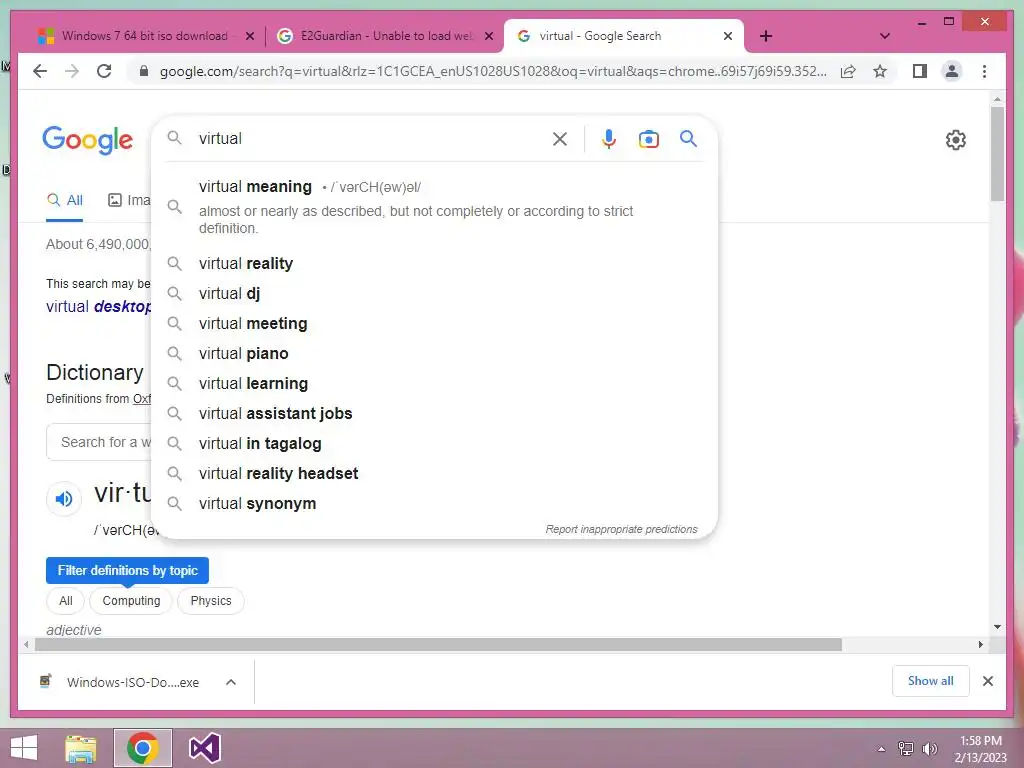Viewport: 1024px width, 768px height.
Task: Pick suggestion virtual reality headset
Action: 434,473
